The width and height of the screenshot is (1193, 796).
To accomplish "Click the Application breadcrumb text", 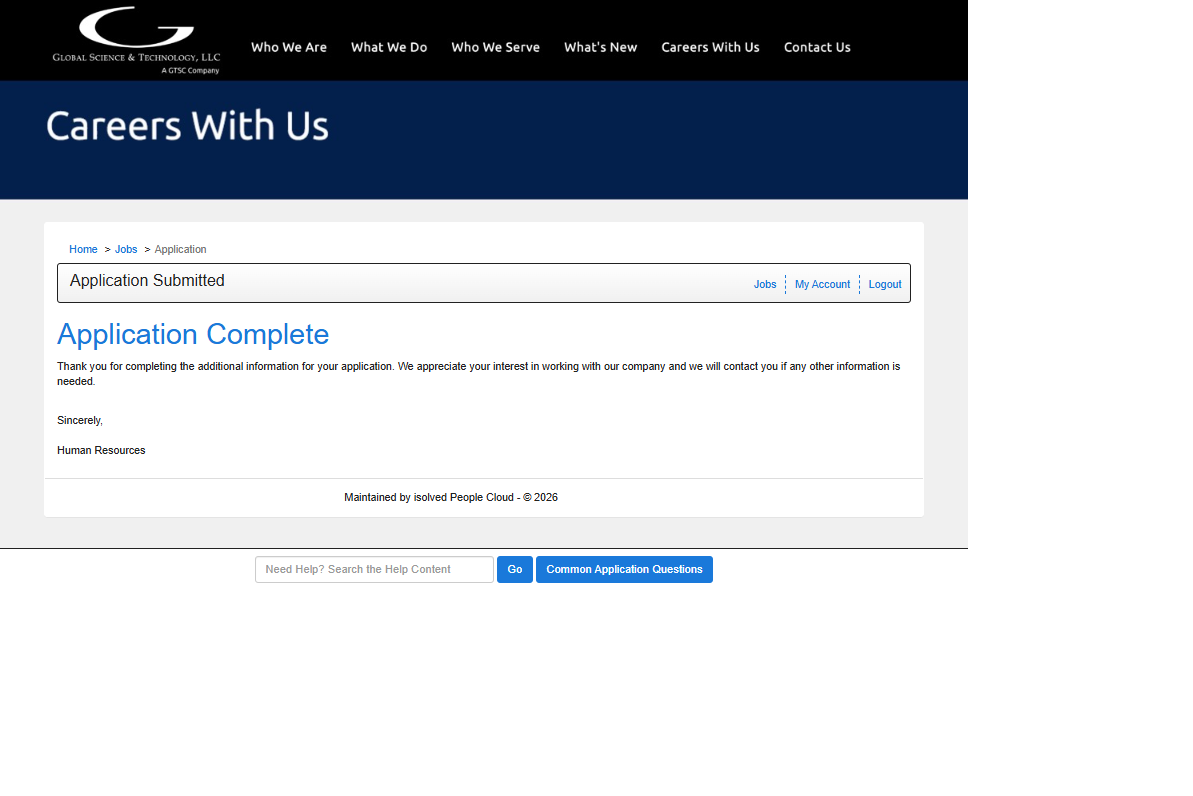I will pos(180,249).
